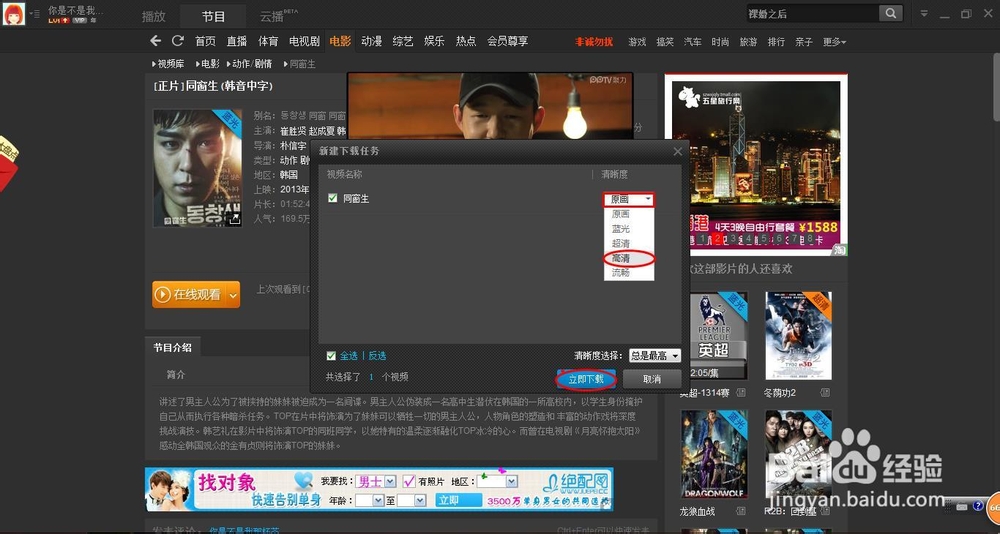Choose 原画 in the quality list

coord(621,214)
